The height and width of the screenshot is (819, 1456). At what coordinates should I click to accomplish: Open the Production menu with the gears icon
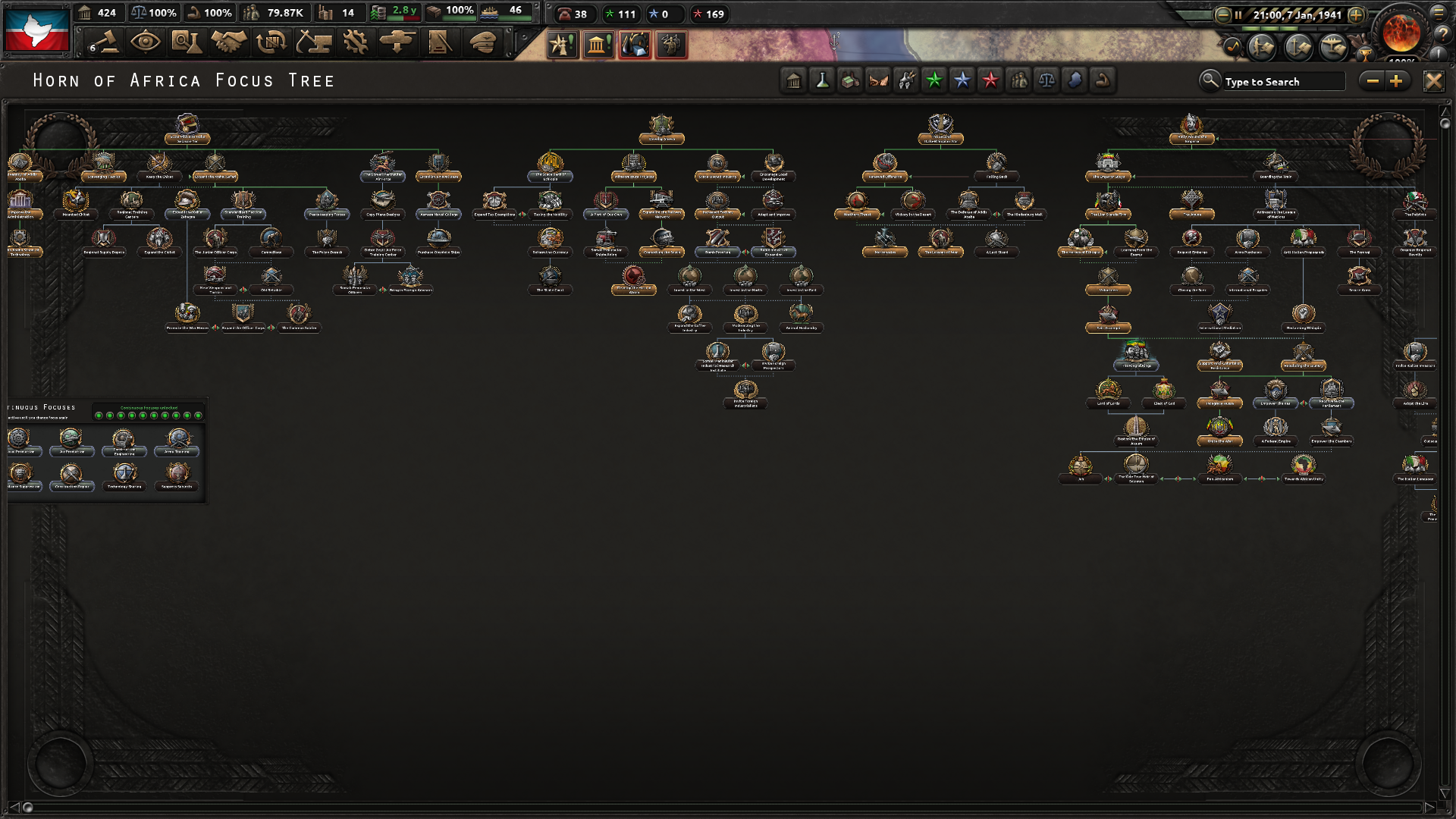(x=354, y=43)
